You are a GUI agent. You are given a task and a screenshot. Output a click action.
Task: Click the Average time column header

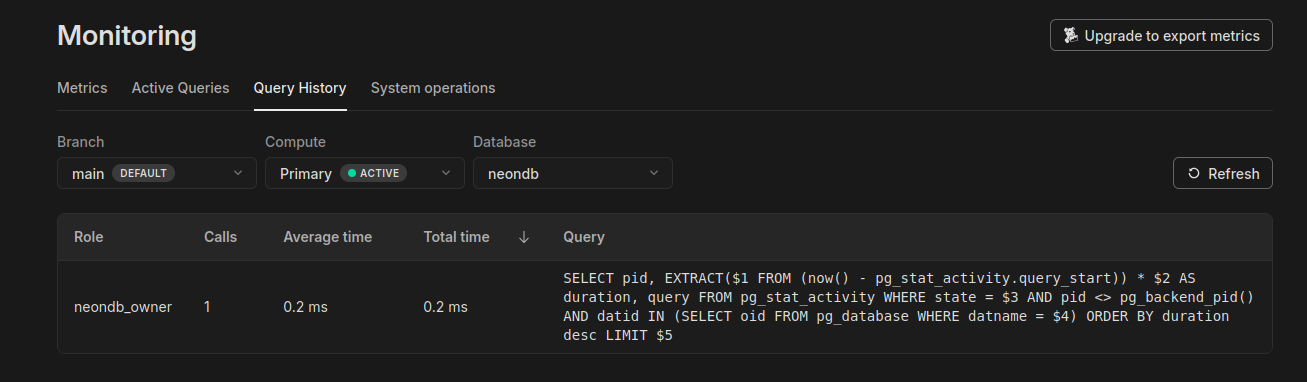point(327,237)
